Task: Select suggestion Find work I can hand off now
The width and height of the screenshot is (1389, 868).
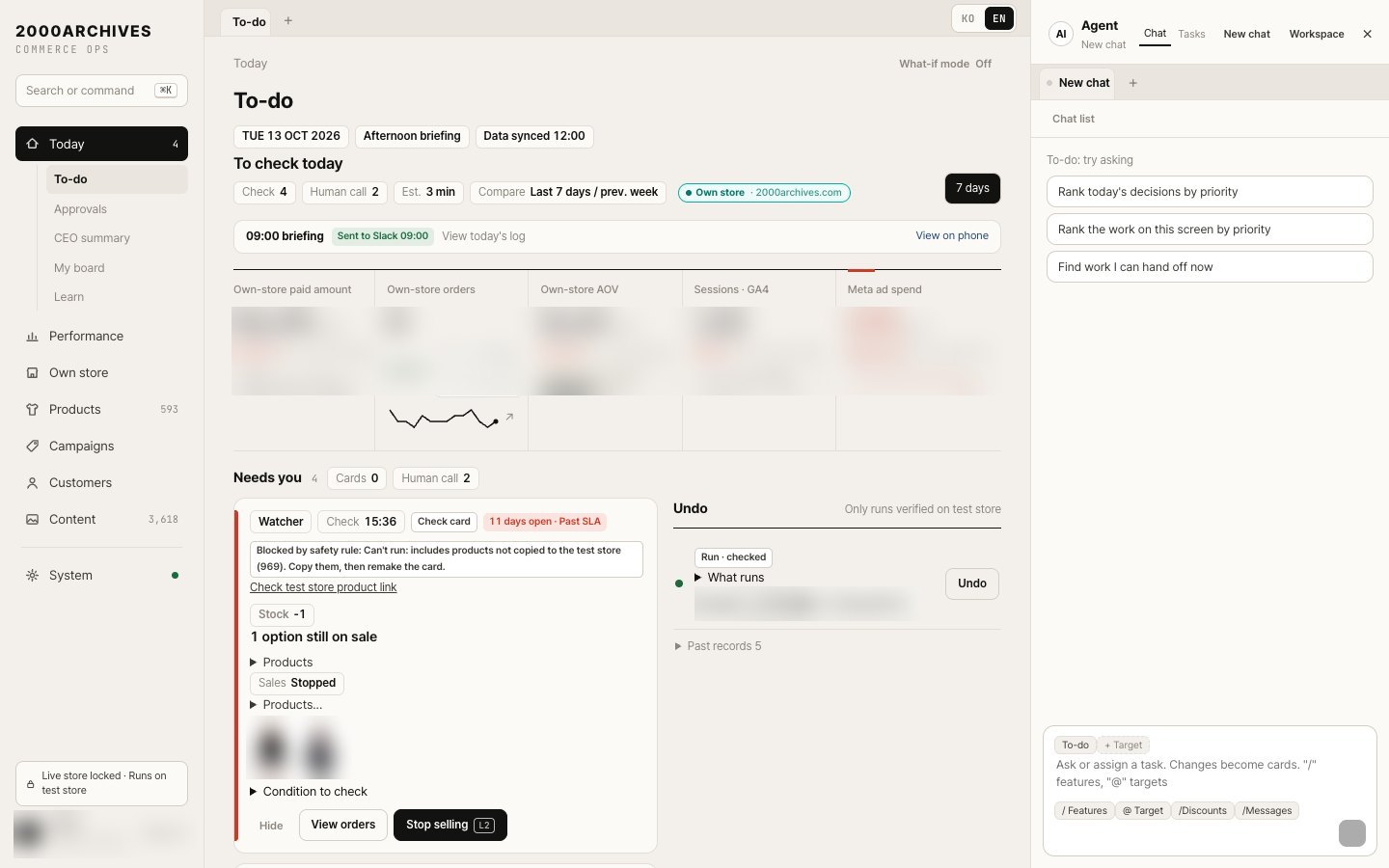Action: pos(1210,267)
